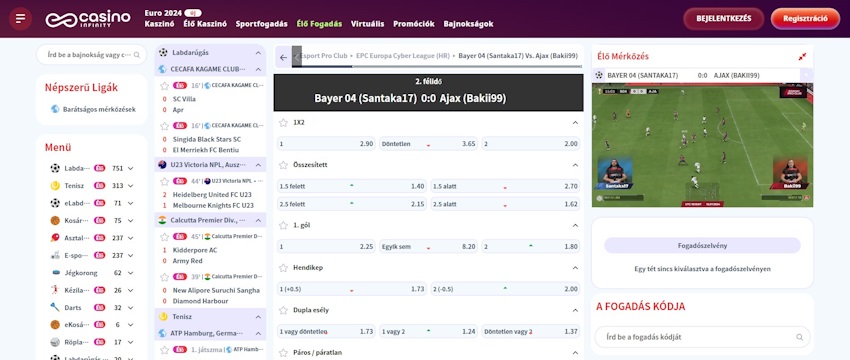
Task: Collapse the Dupla esély market section
Action: [575, 310]
